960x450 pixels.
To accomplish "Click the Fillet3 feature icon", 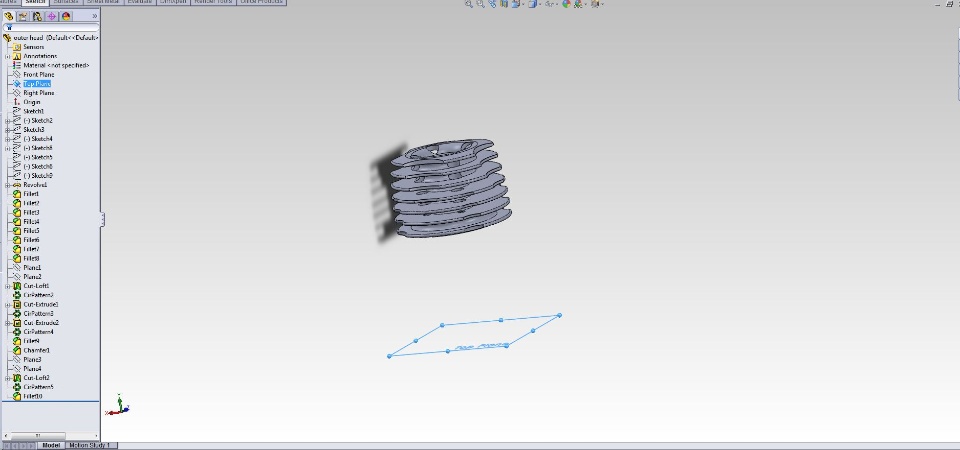I will [17, 212].
